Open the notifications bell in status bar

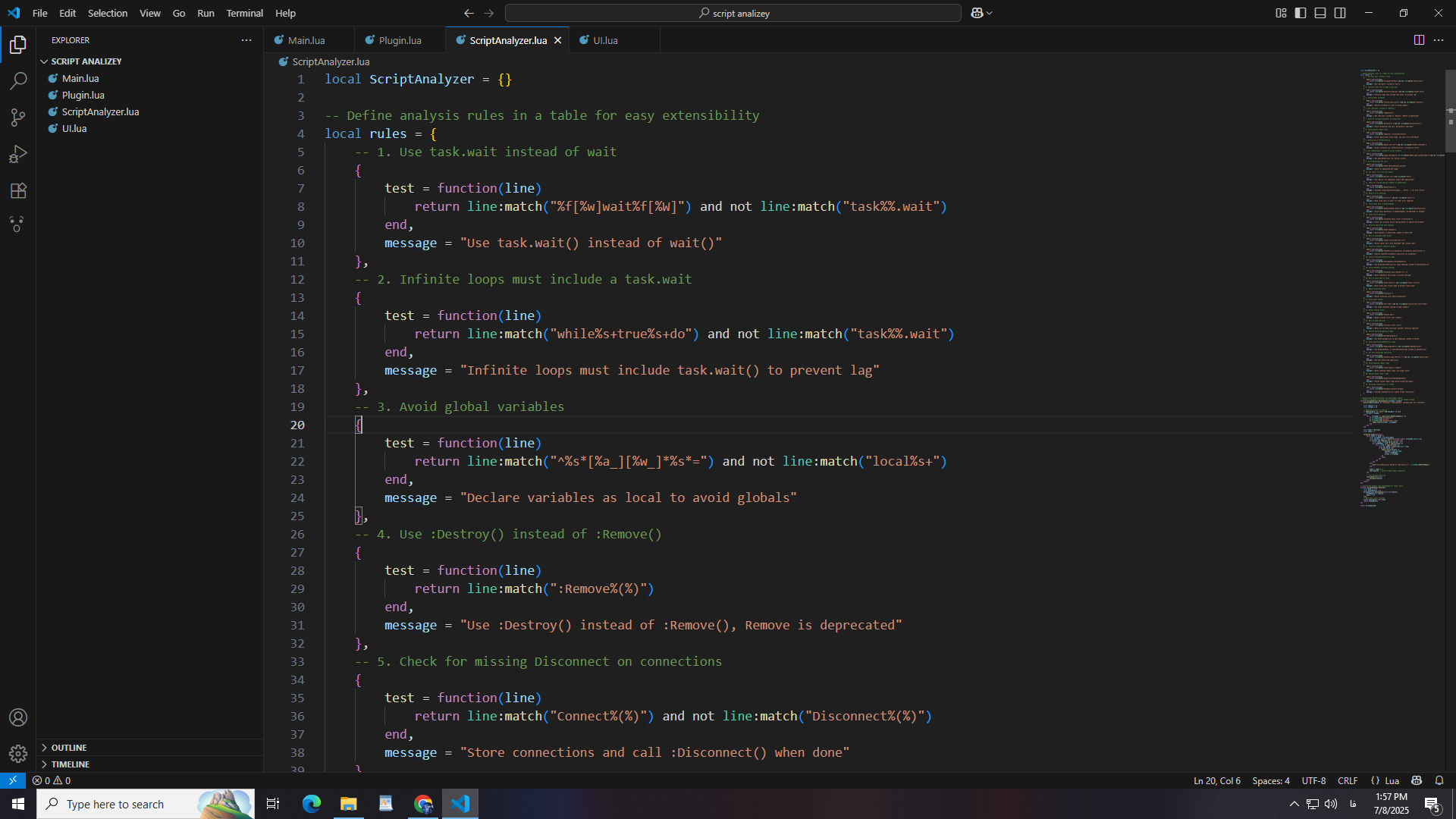coord(1439,780)
